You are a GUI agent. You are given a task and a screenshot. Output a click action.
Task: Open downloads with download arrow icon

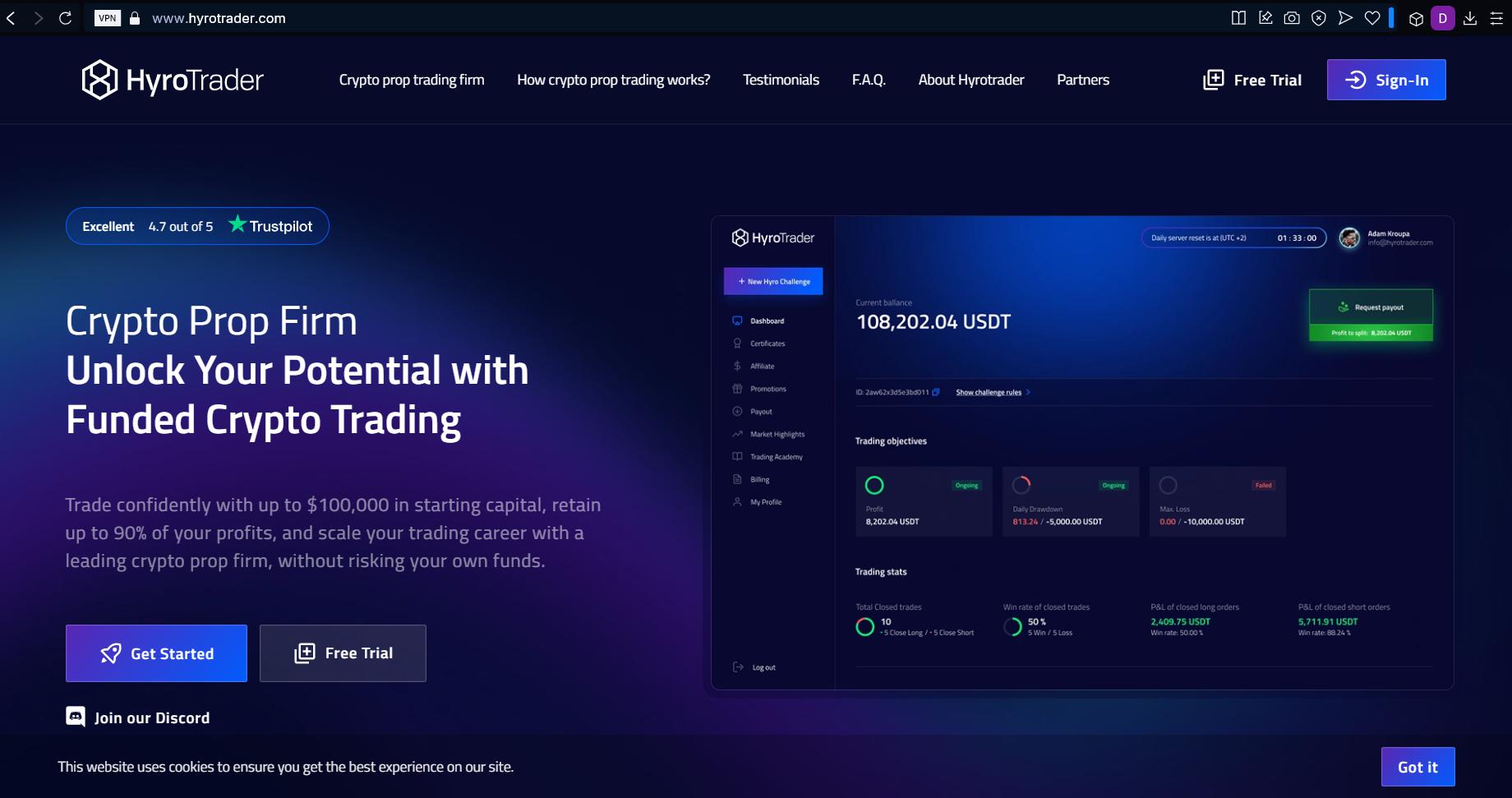pos(1470,18)
